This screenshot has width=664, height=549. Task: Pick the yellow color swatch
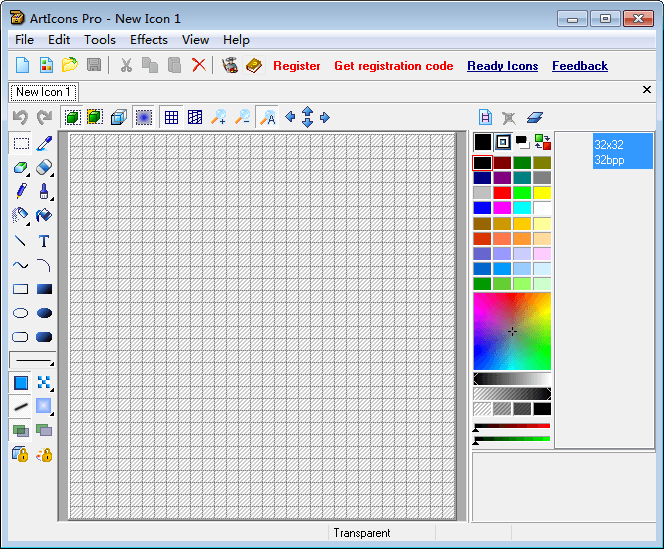coord(542,193)
